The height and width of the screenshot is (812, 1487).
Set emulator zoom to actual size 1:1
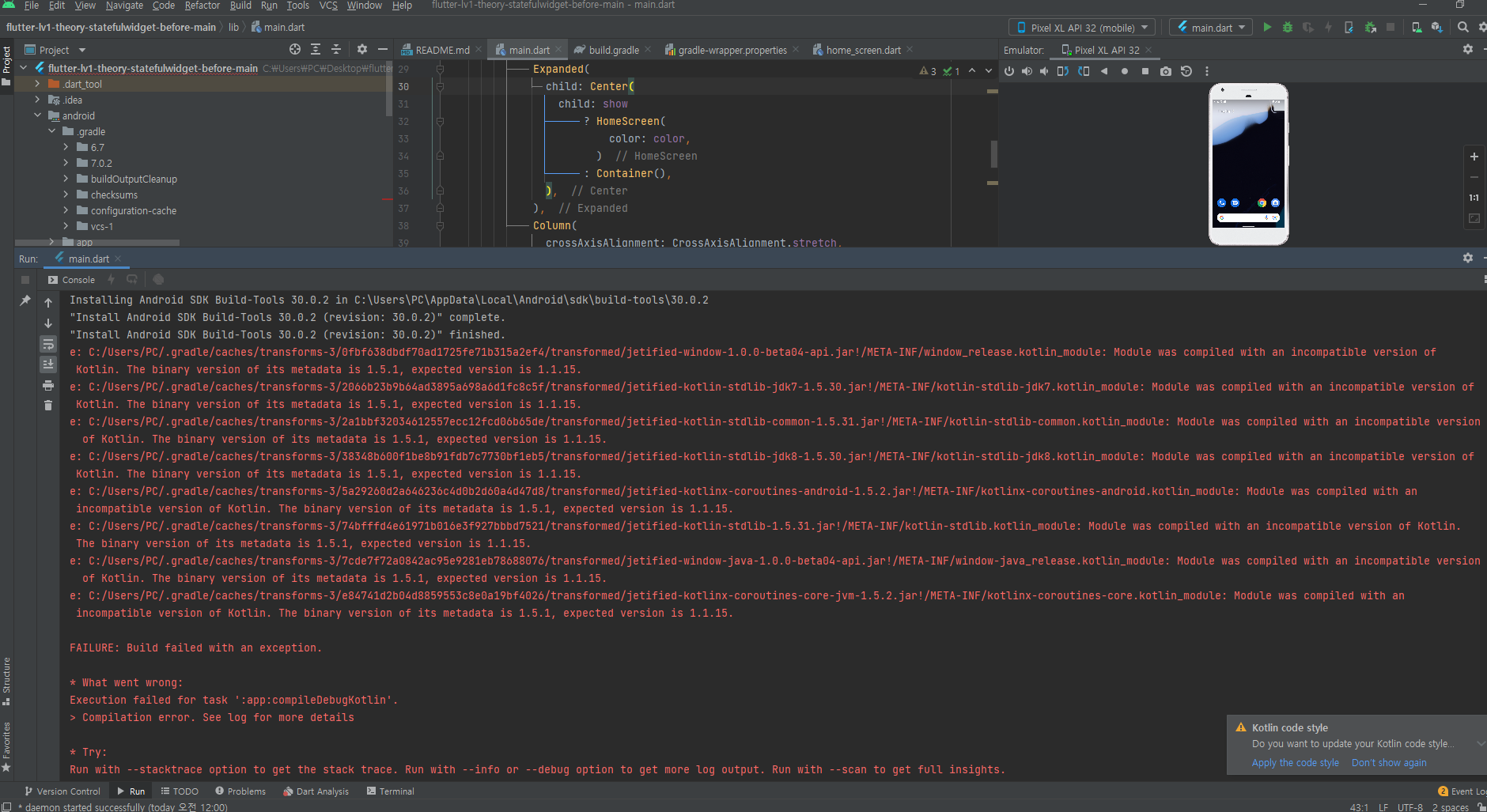click(x=1474, y=198)
